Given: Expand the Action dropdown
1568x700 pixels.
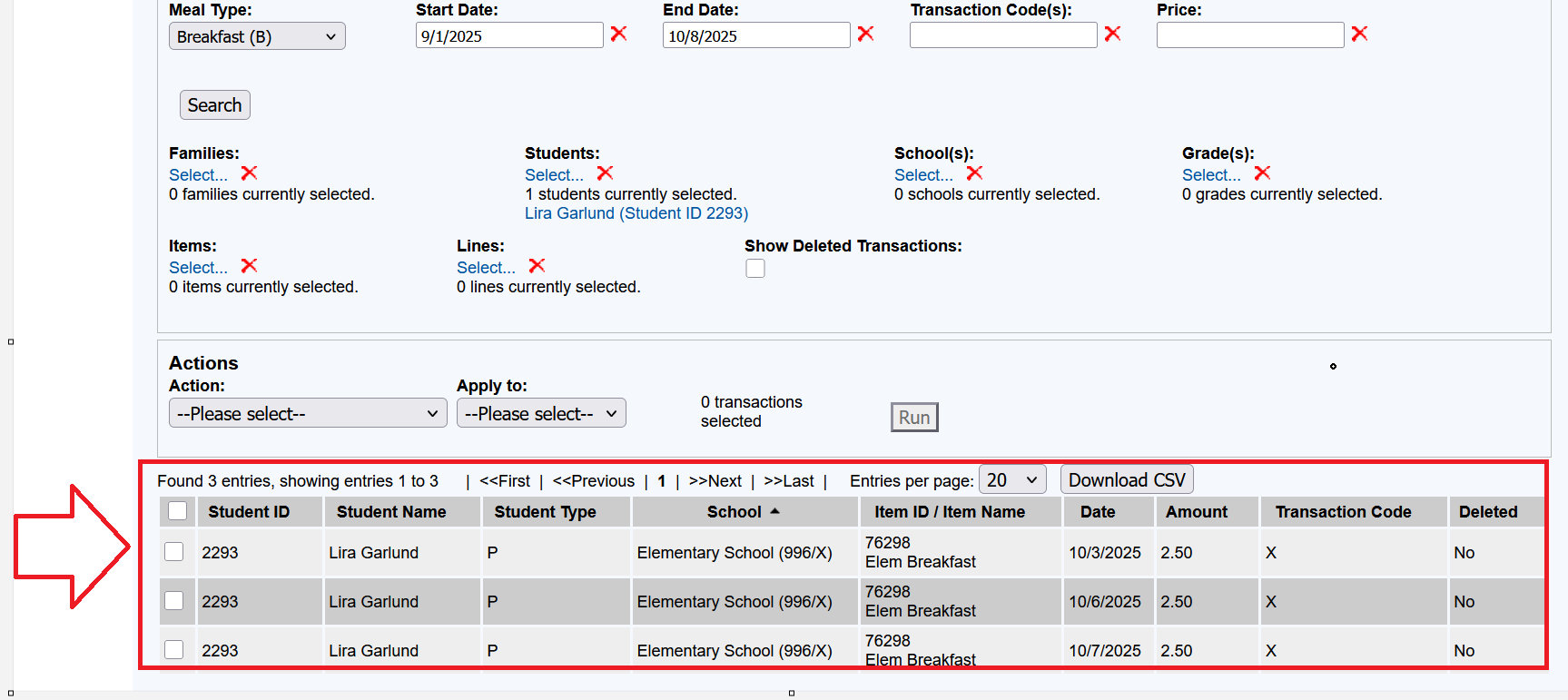Looking at the screenshot, I should click(x=308, y=413).
